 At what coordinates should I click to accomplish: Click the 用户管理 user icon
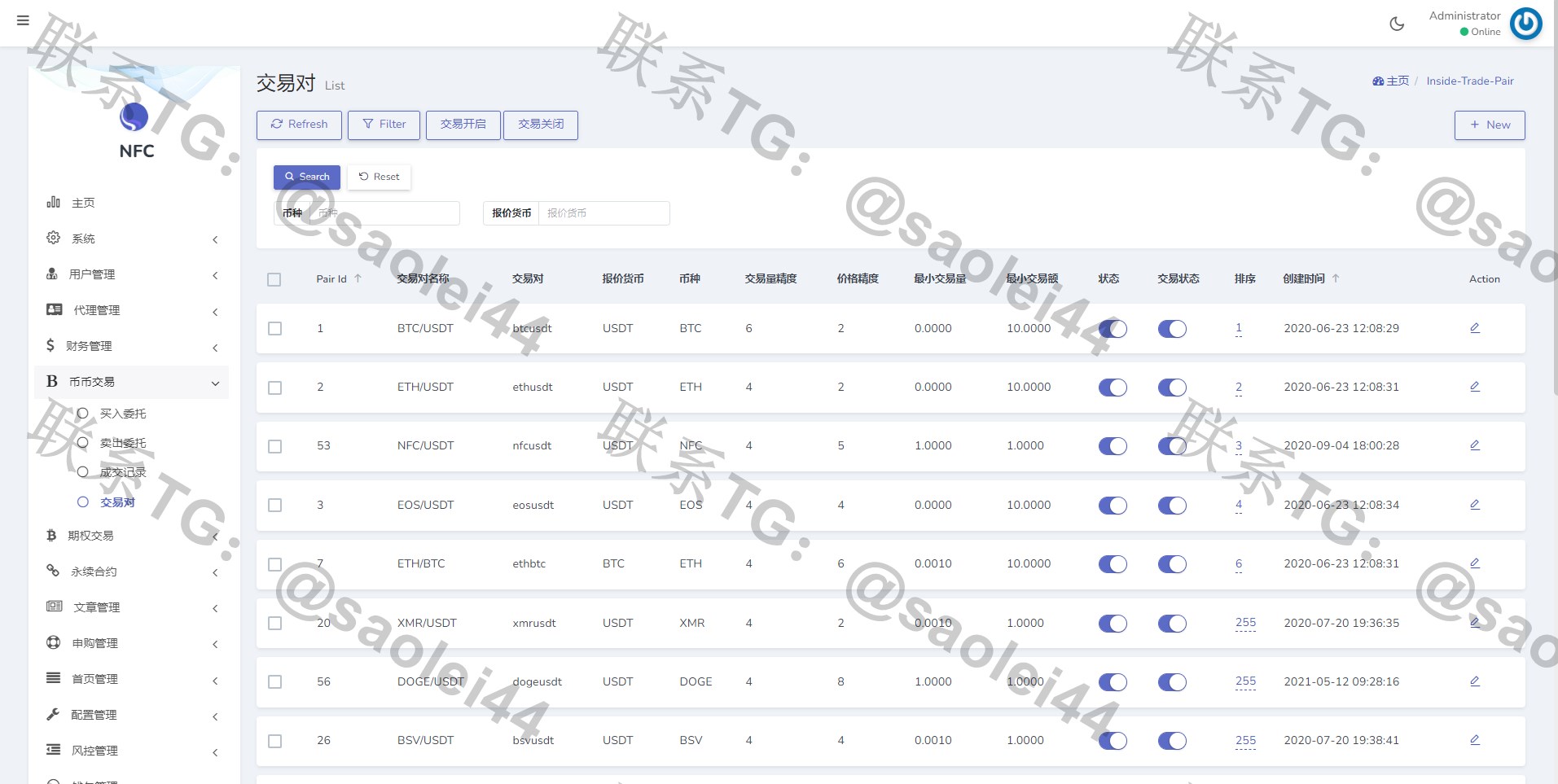[x=52, y=274]
